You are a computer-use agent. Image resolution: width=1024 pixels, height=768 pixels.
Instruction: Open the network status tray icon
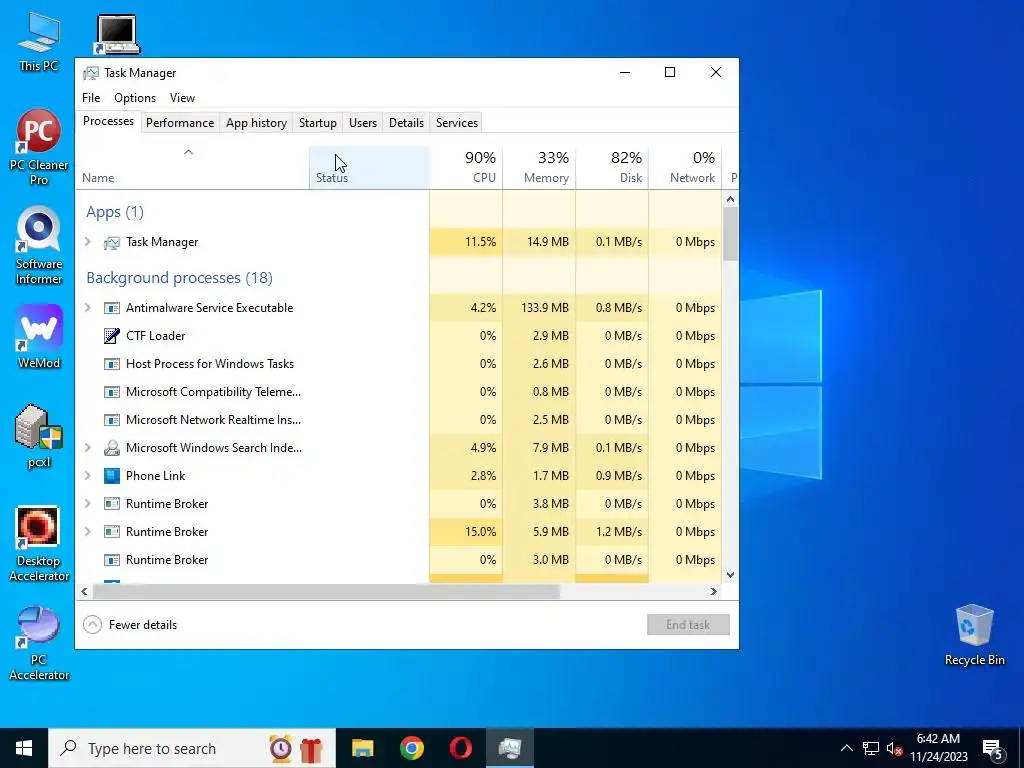pyautogui.click(x=871, y=748)
